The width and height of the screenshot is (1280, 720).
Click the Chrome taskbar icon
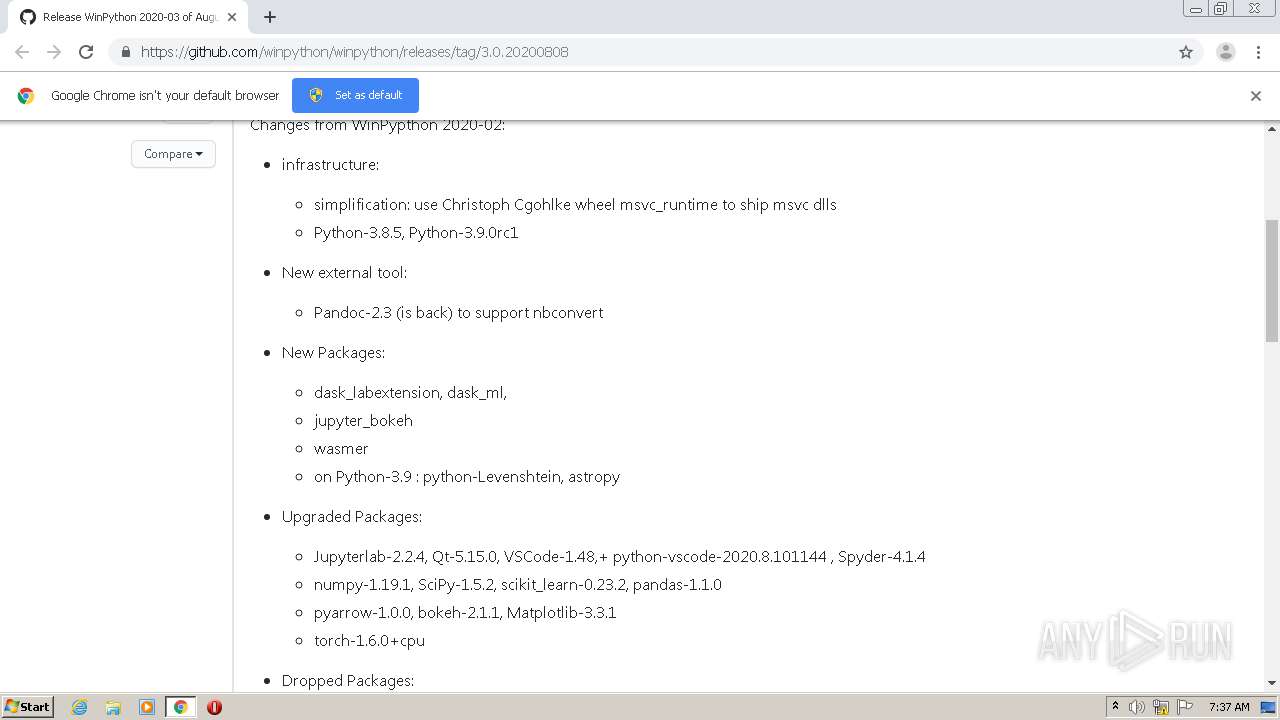180,707
